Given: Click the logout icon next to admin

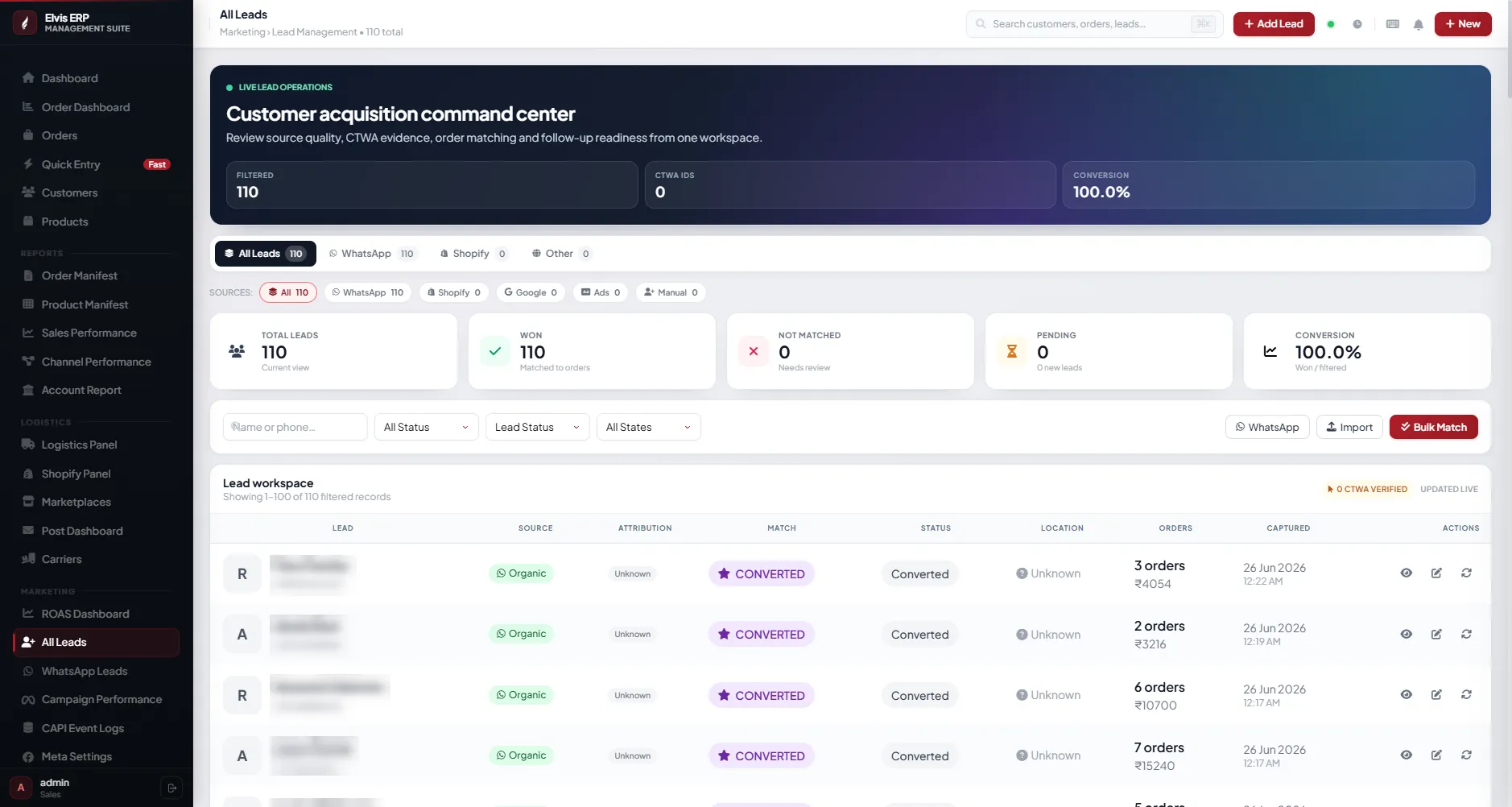Looking at the screenshot, I should tap(171, 788).
